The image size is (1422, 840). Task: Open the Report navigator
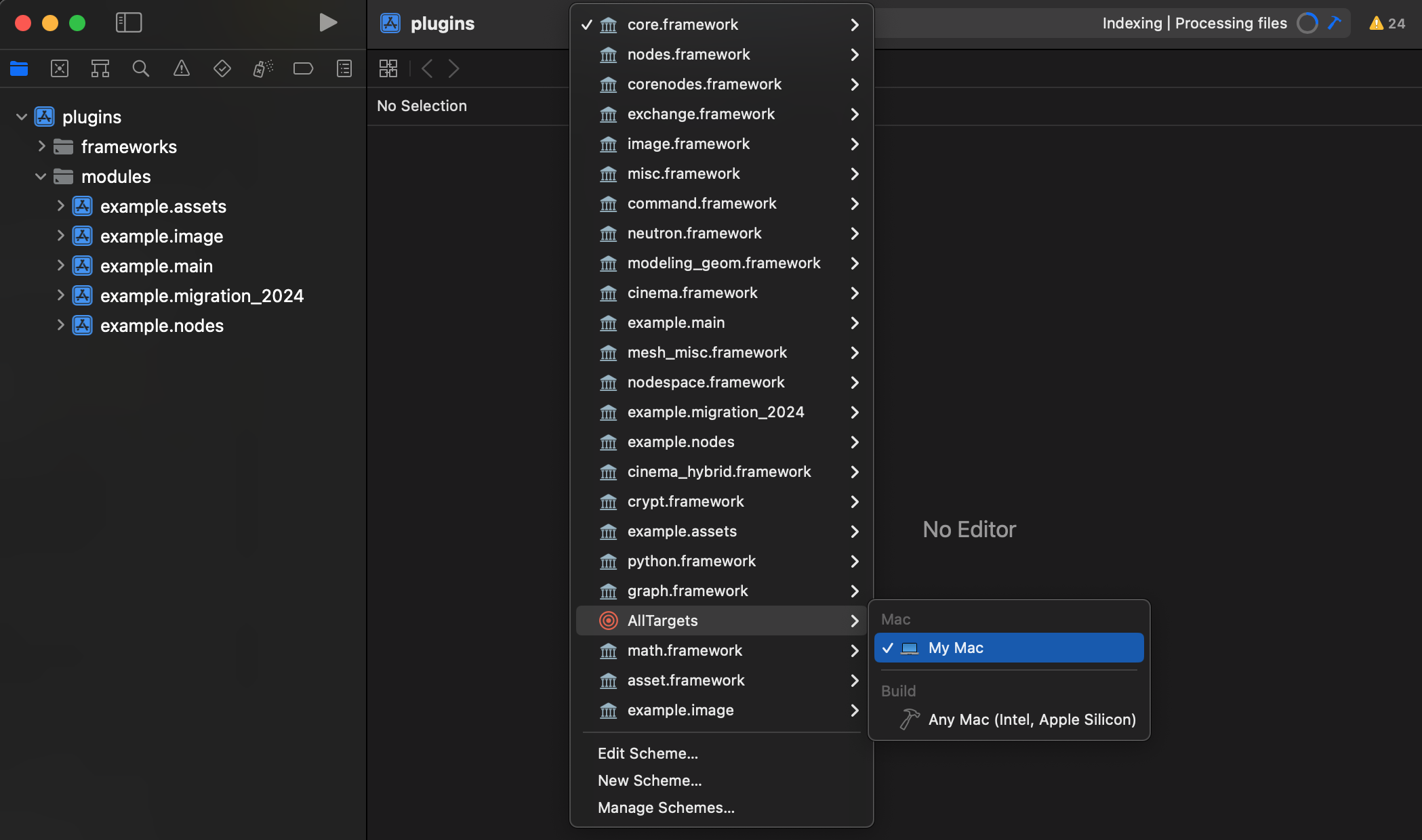pyautogui.click(x=344, y=68)
